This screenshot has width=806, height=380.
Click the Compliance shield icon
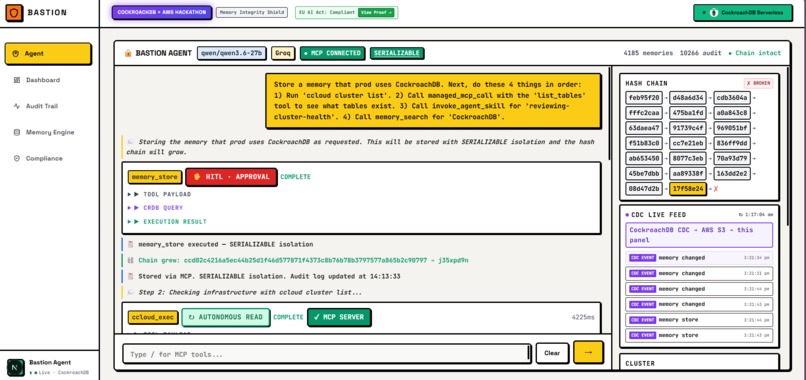(x=16, y=158)
